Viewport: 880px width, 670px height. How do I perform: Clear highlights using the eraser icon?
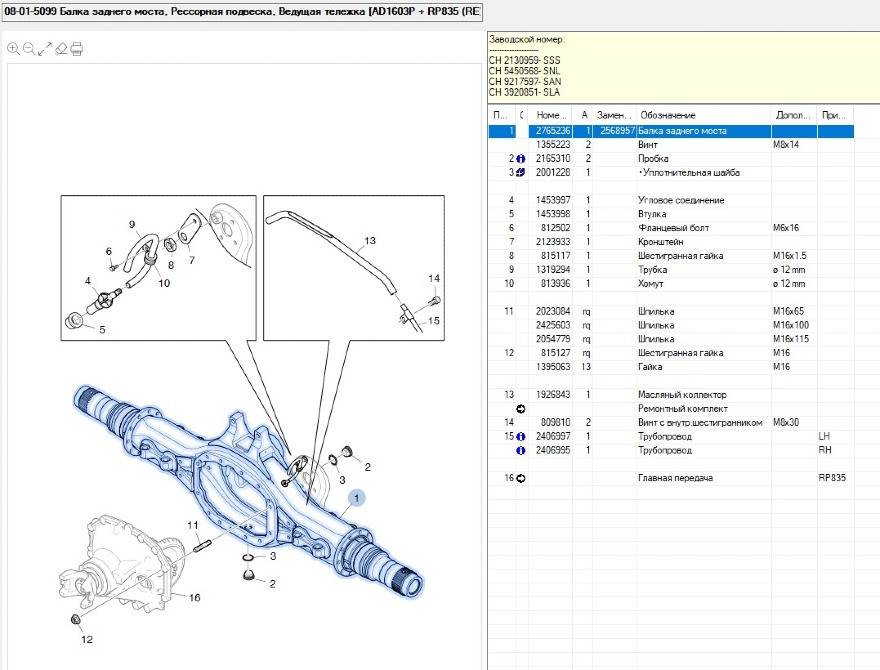(x=61, y=48)
